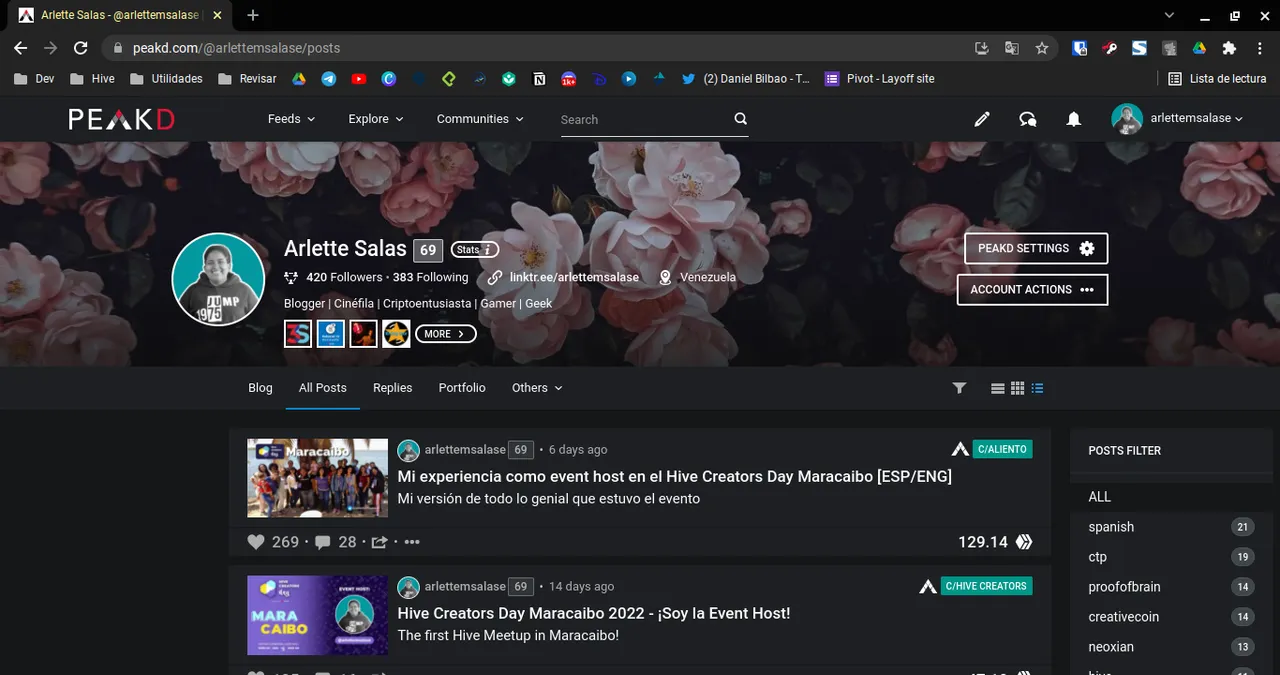Open the three-dot menu on first post
The height and width of the screenshot is (675, 1280).
tap(412, 542)
